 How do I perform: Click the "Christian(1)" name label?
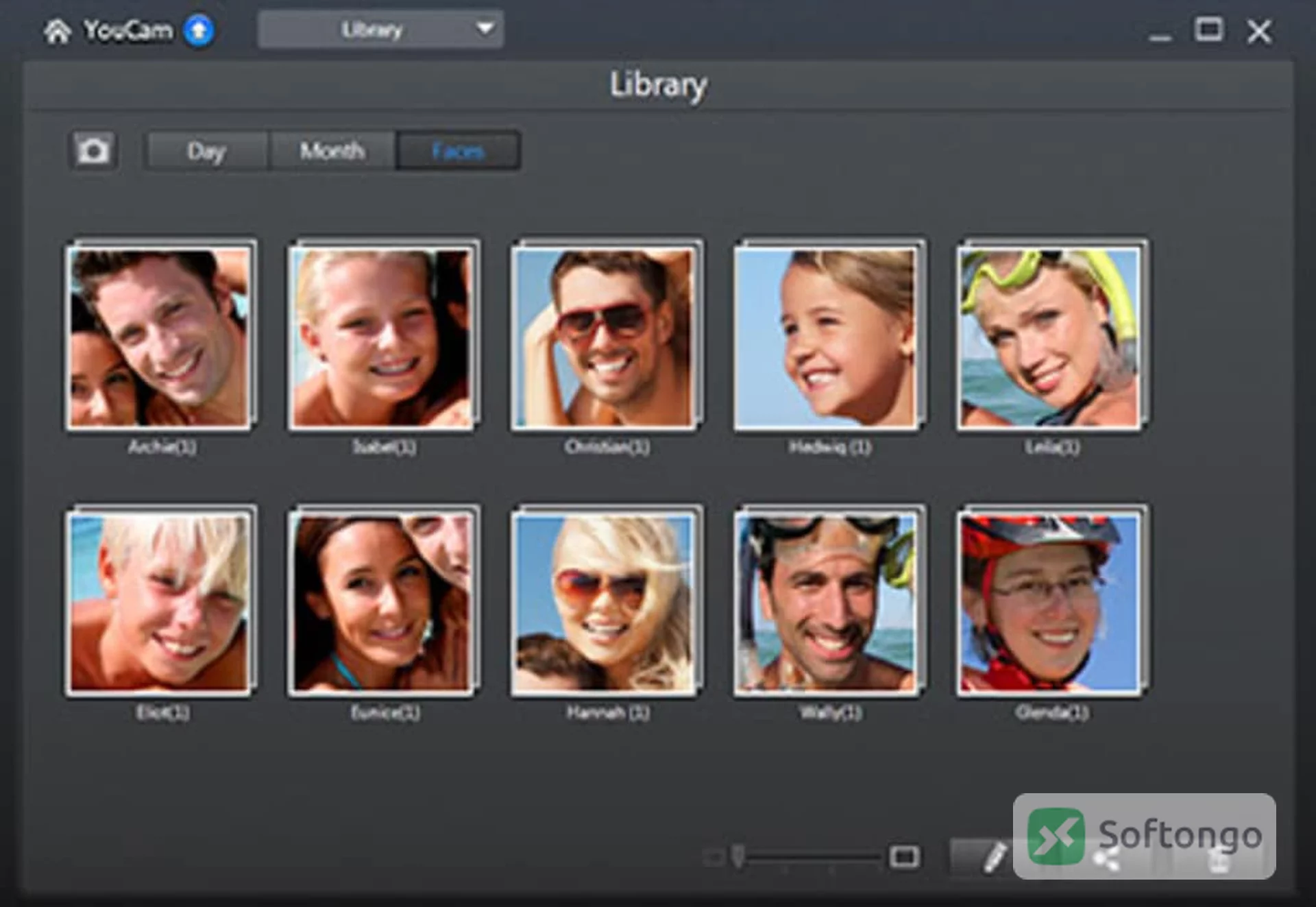607,447
